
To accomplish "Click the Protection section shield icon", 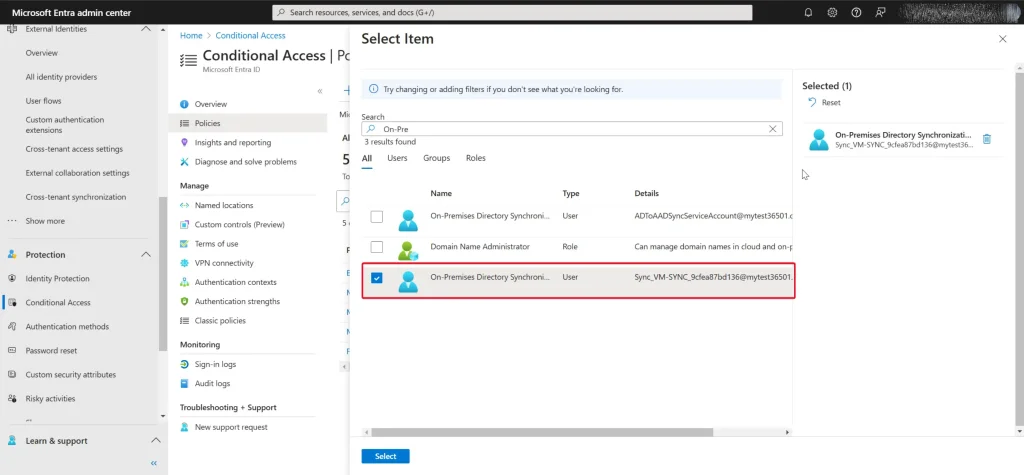I will pos(12,255).
